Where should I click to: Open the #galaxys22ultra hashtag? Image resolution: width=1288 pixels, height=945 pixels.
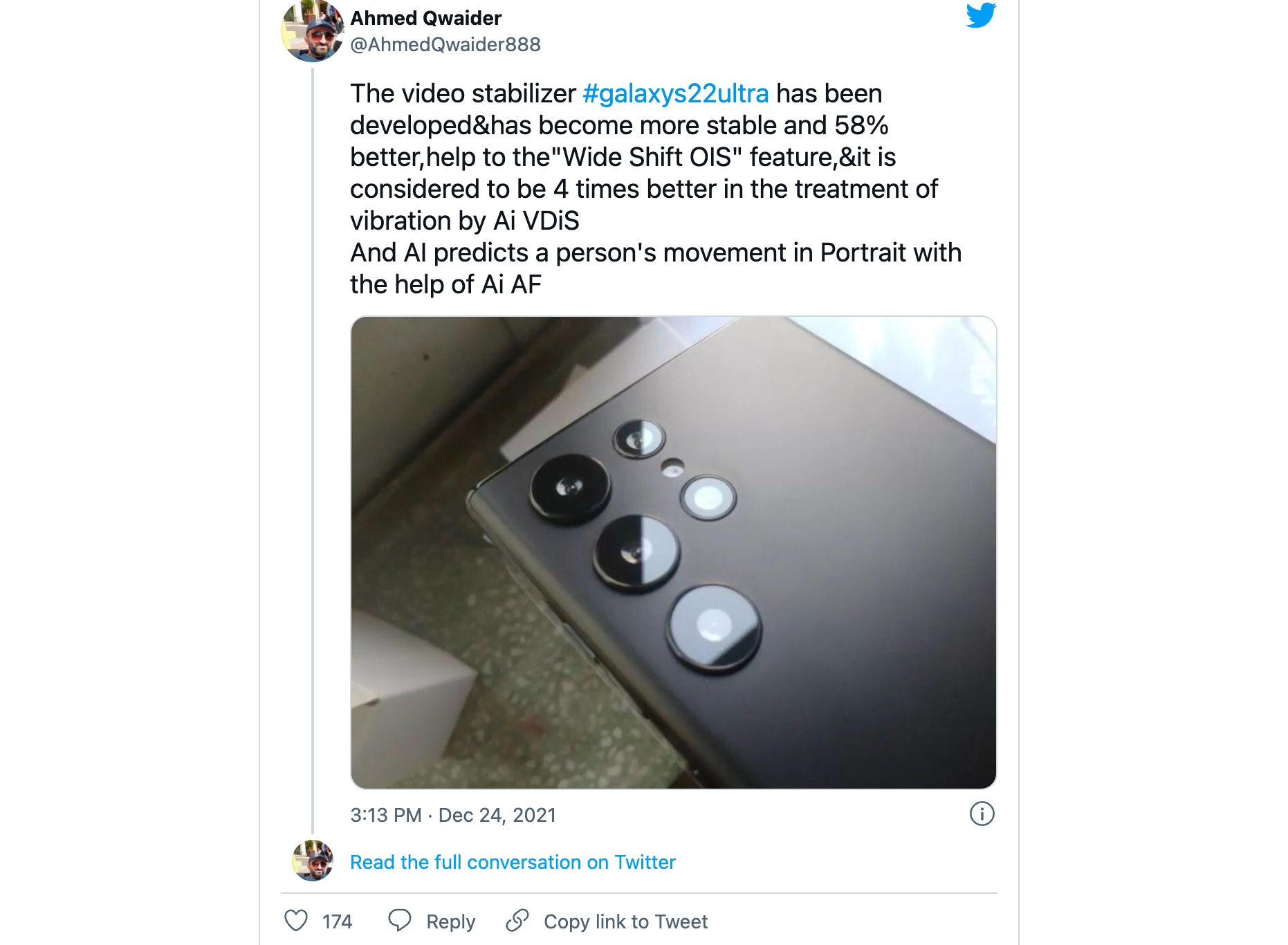tap(675, 93)
